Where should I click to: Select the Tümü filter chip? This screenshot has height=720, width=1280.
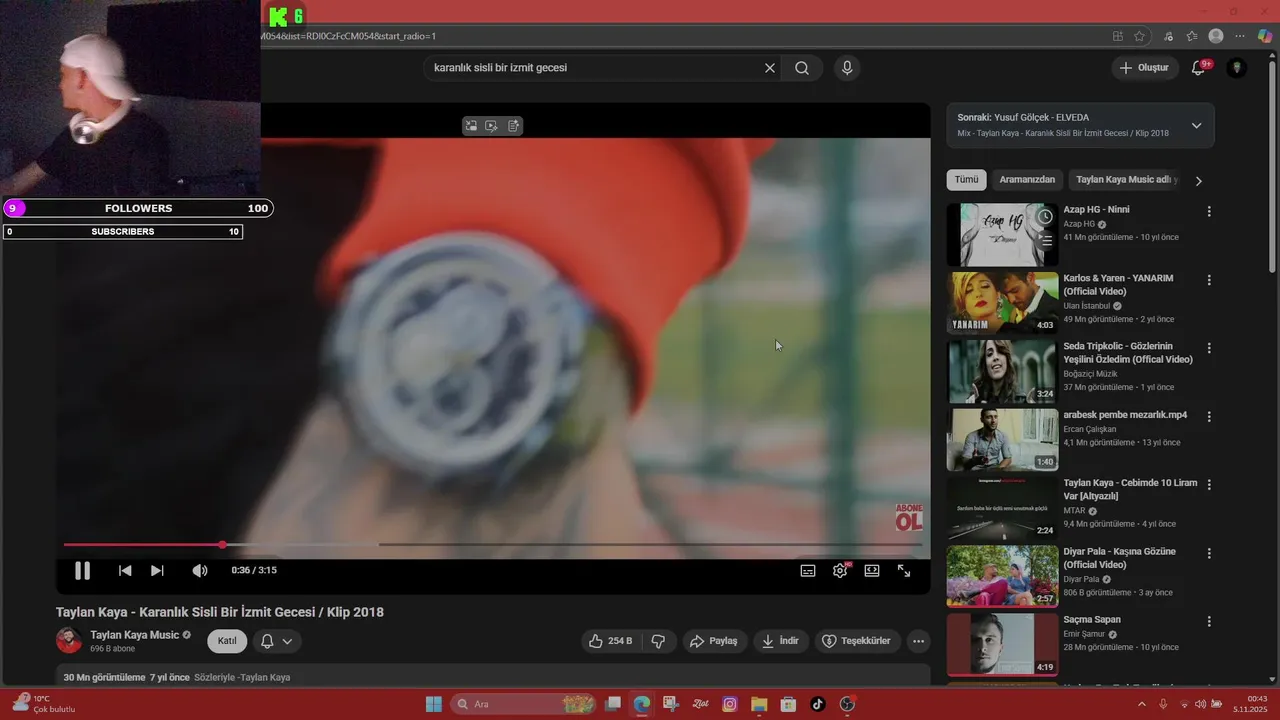click(x=966, y=180)
